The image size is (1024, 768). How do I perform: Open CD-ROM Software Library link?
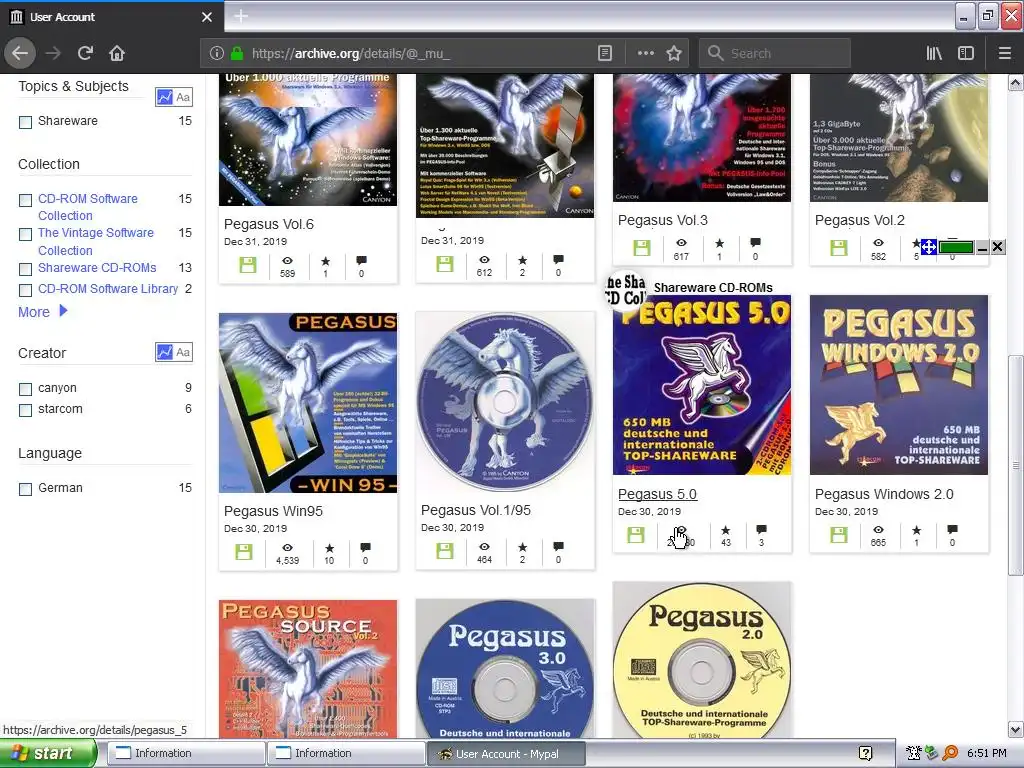click(108, 289)
